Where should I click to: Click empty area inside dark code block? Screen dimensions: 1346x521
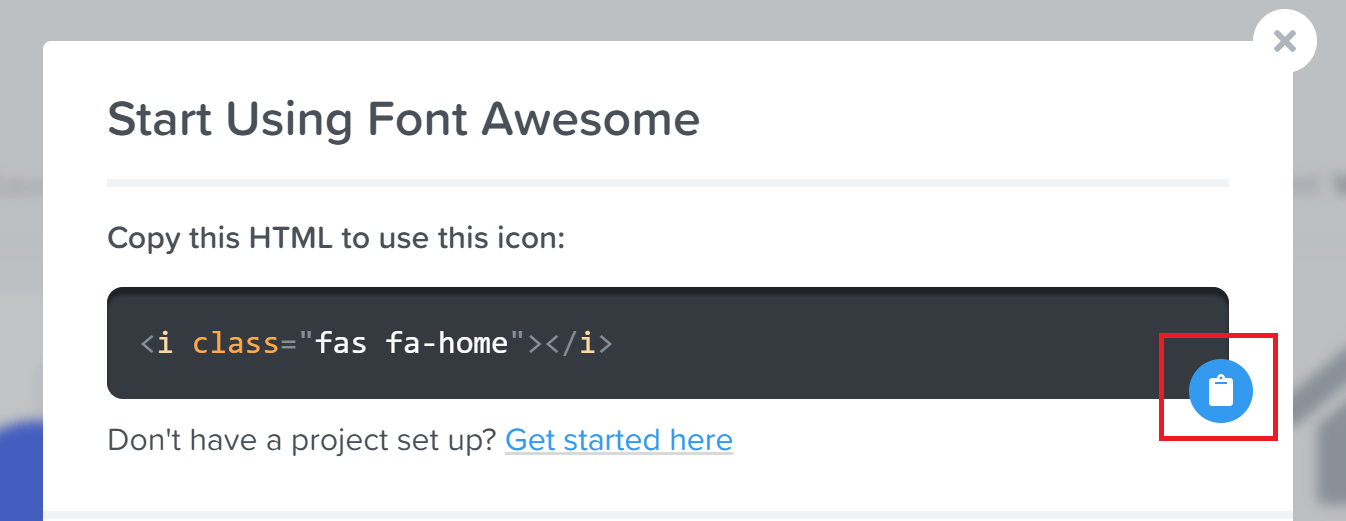tap(880, 343)
